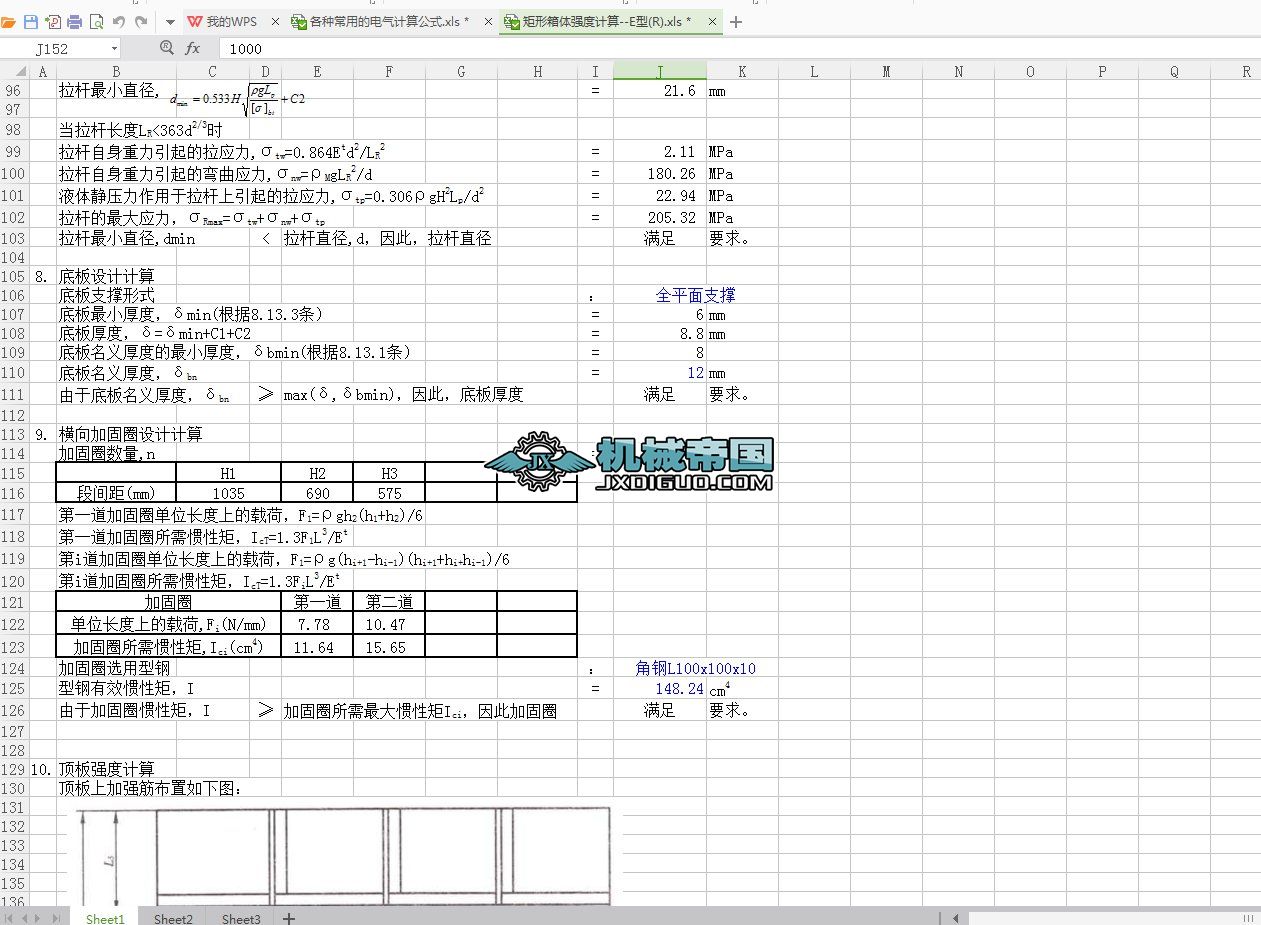The image size is (1261, 925).
Task: Select column K header
Action: point(742,71)
